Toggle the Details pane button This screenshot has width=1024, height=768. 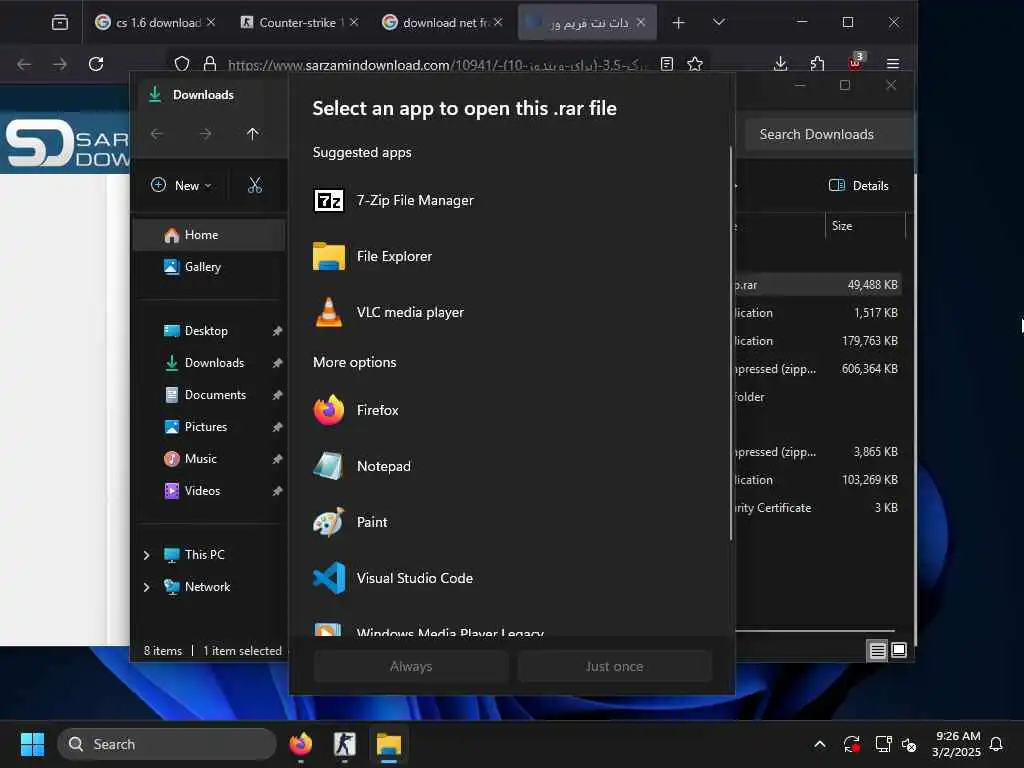859,185
